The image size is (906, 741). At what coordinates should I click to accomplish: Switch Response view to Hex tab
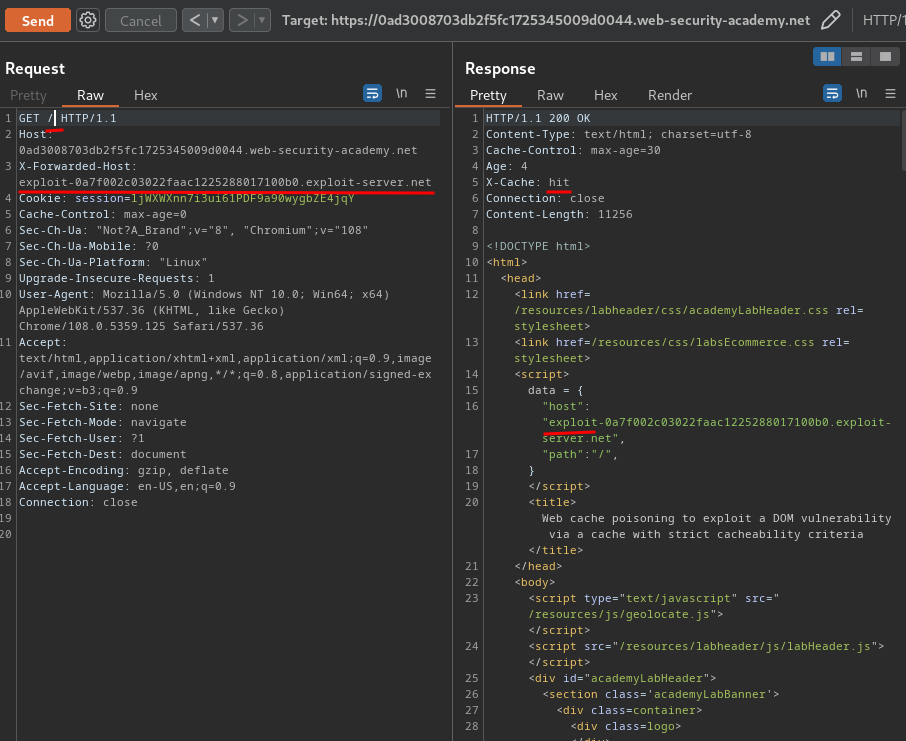[606, 95]
